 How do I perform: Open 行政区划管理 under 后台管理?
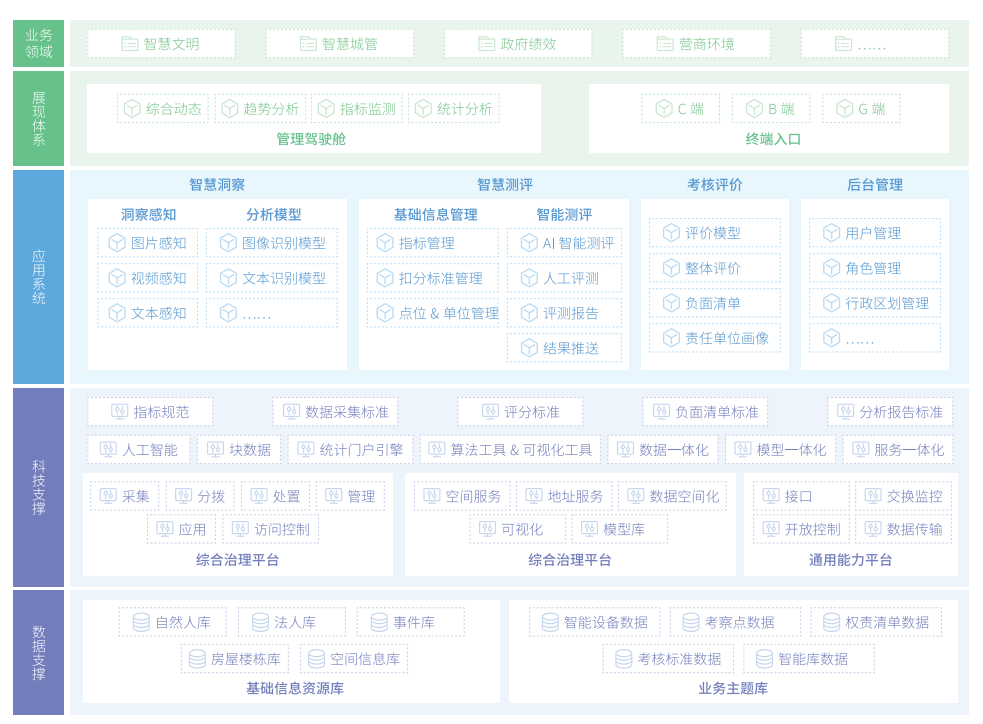tap(875, 303)
